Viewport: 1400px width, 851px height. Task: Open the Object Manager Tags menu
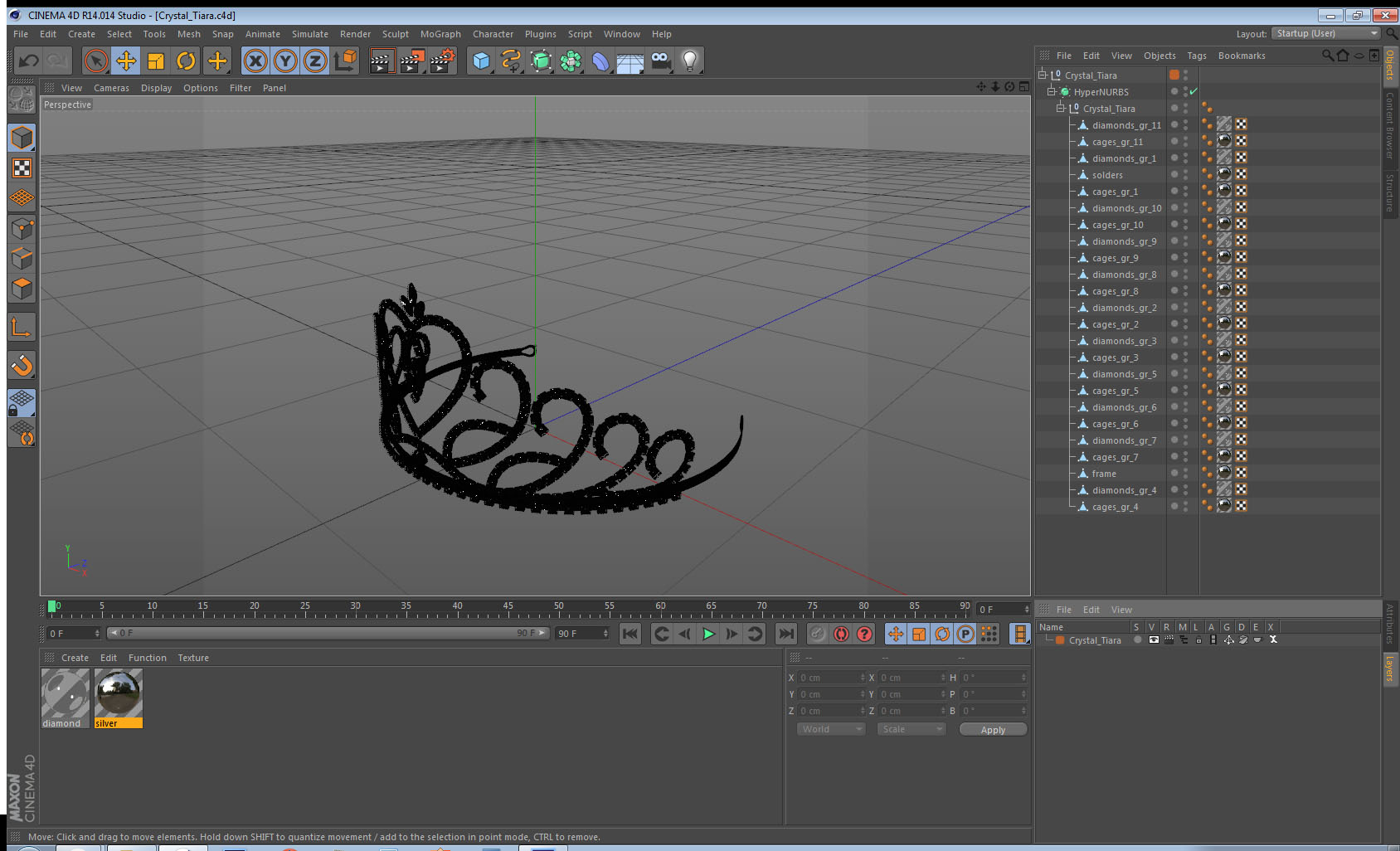1197,56
